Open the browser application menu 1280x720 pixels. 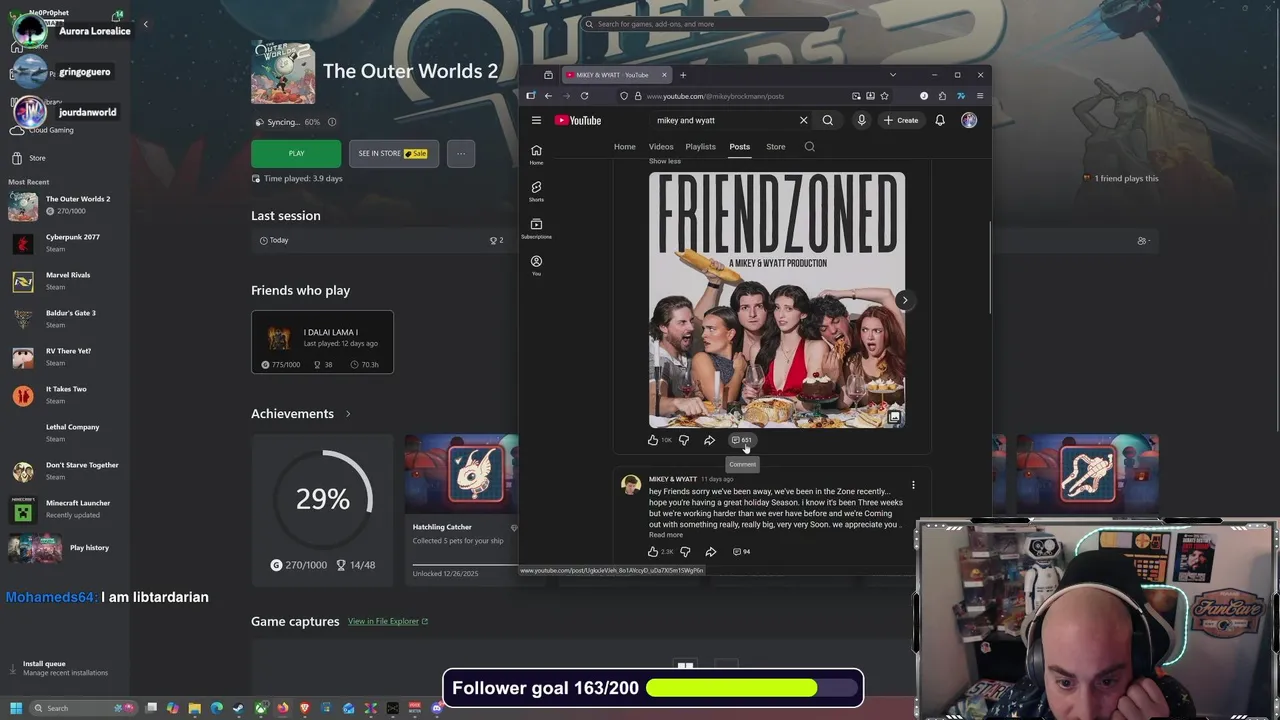click(x=980, y=96)
